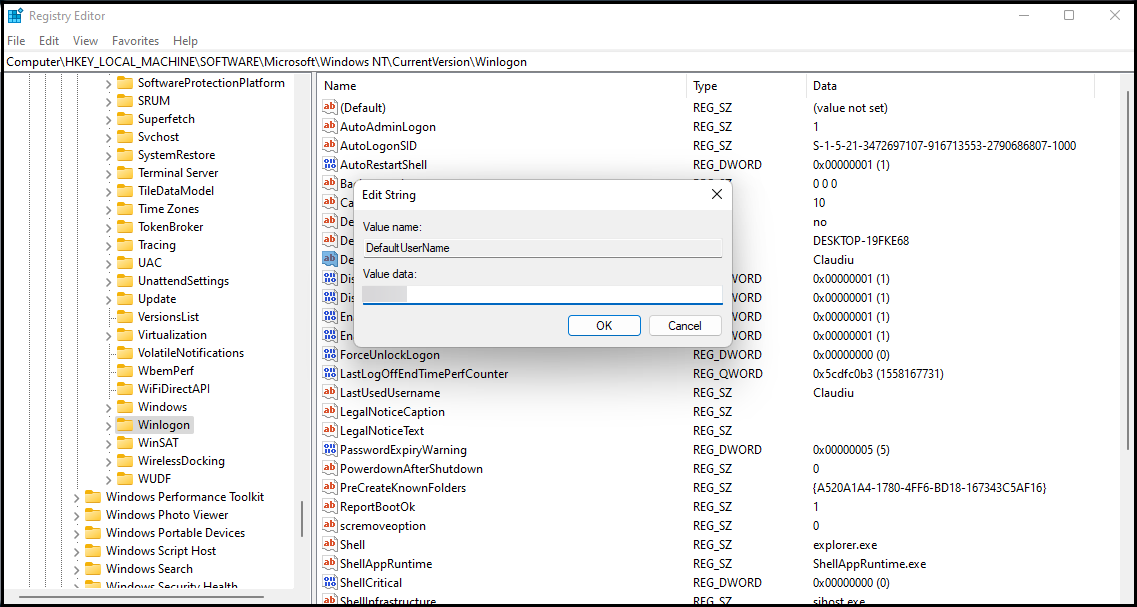This screenshot has height=607, width=1137.
Task: Confirm the Edit String dialog with OK
Action: coord(604,326)
